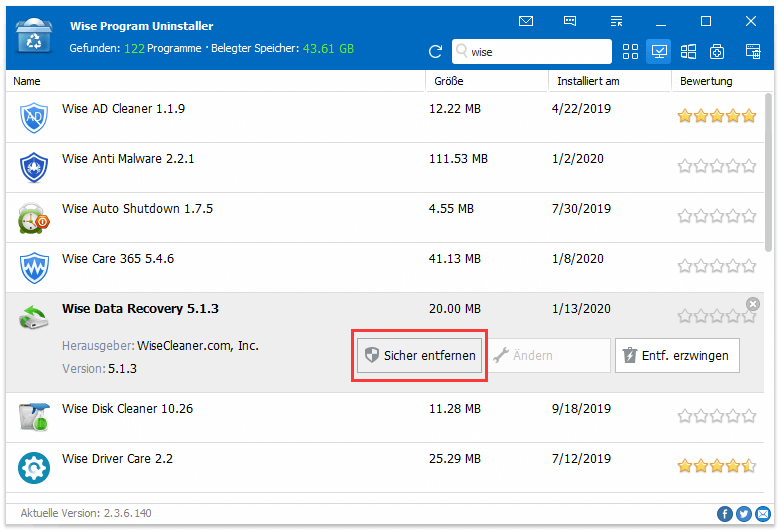Select the desktop programs monitor icon

tap(659, 51)
